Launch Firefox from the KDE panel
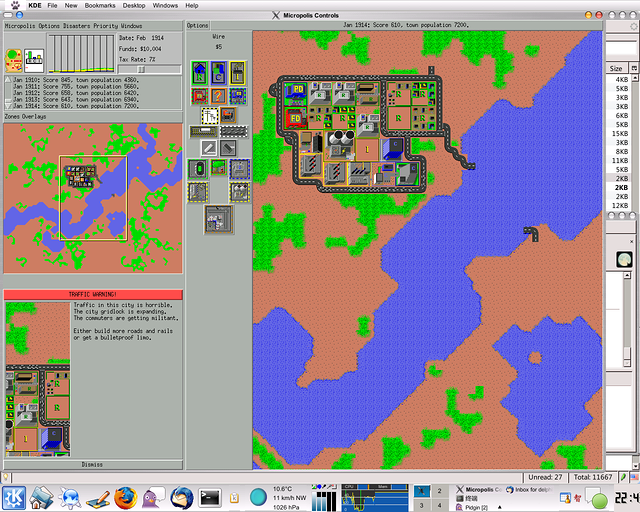The image size is (640, 512). (x=124, y=497)
